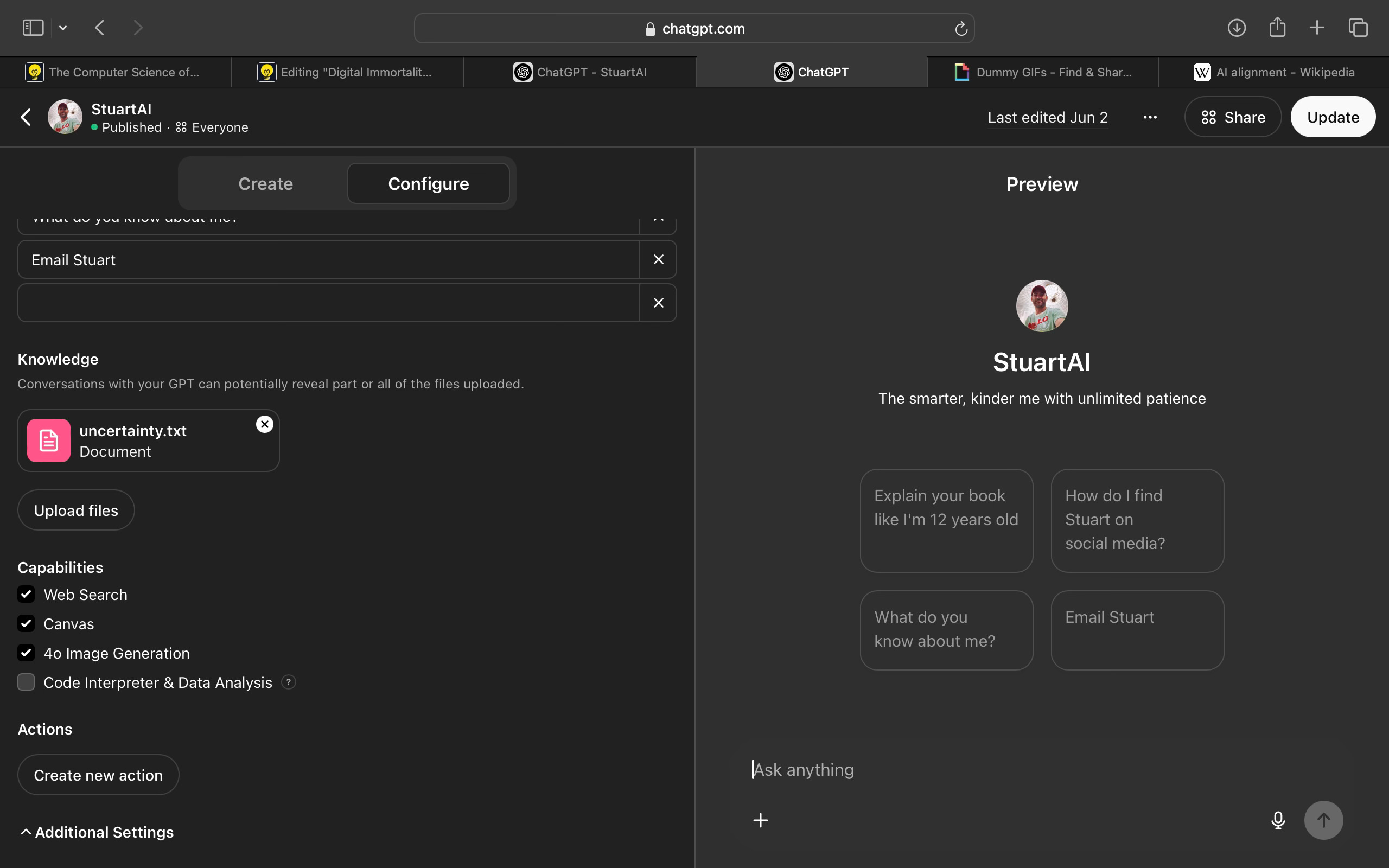This screenshot has height=868, width=1389.
Task: Switch to AI alignment - Wikipedia tab
Action: point(1273,72)
